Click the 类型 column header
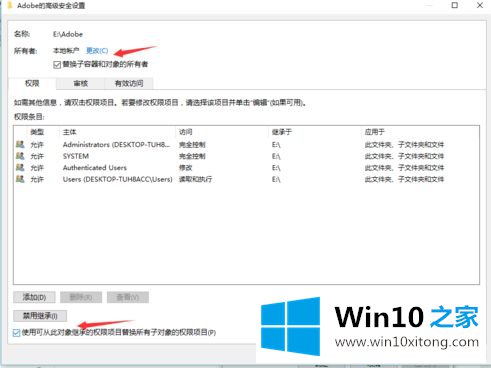Viewport: 491px width, 368px height. click(37, 132)
